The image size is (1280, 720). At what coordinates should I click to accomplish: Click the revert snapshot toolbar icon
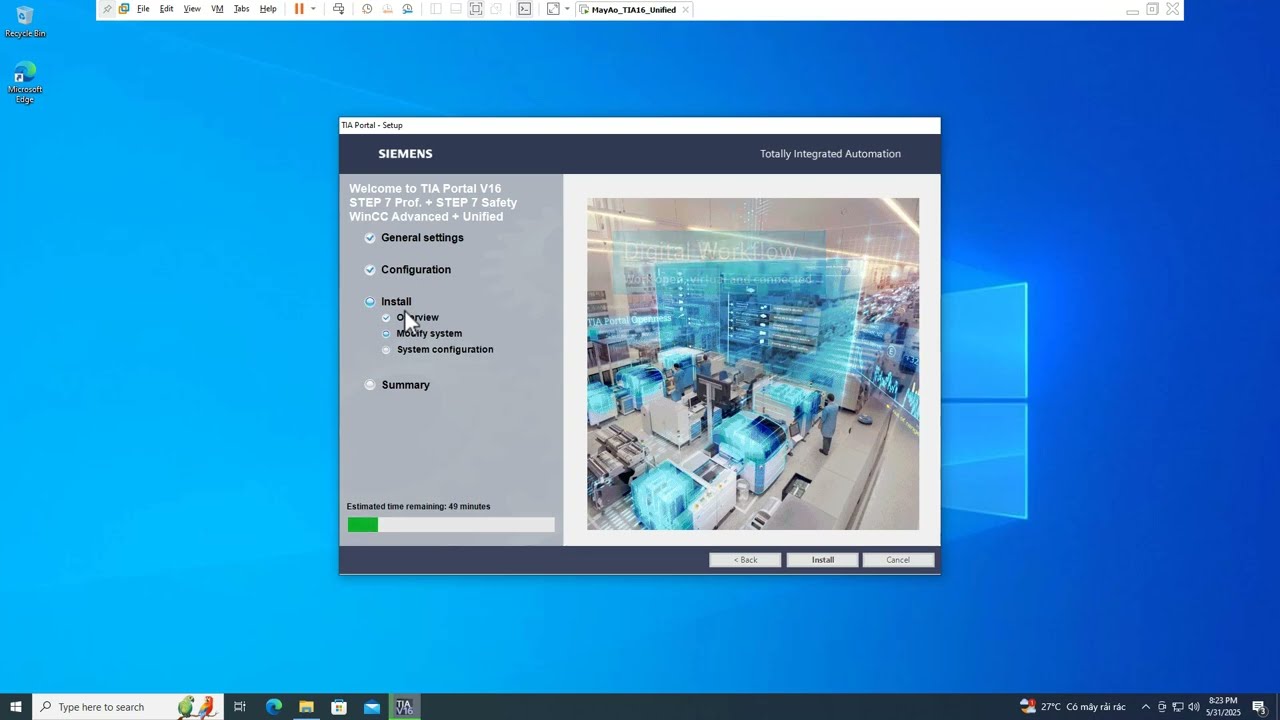(387, 9)
